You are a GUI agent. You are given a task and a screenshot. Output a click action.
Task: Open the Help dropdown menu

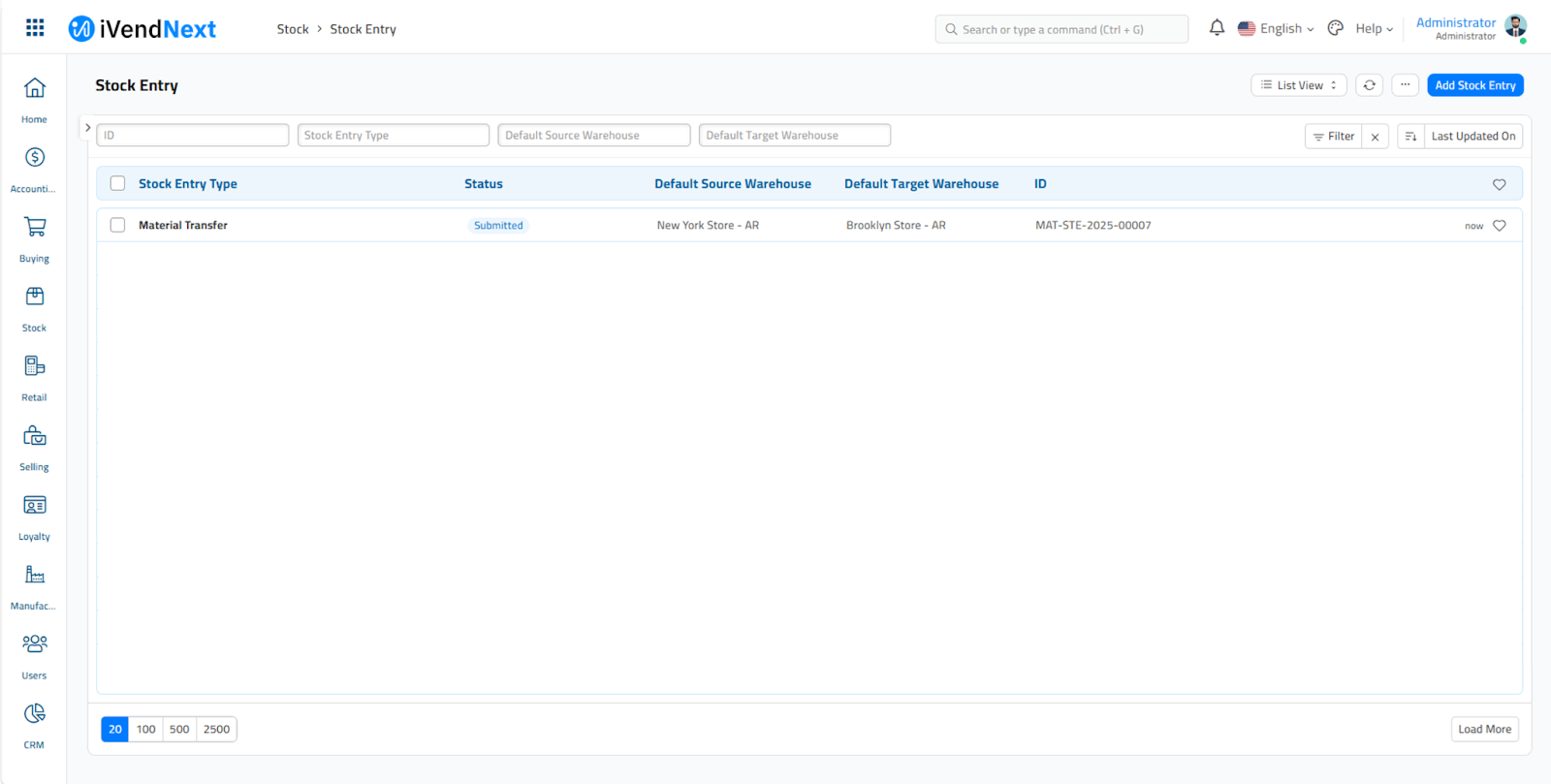(x=1374, y=29)
